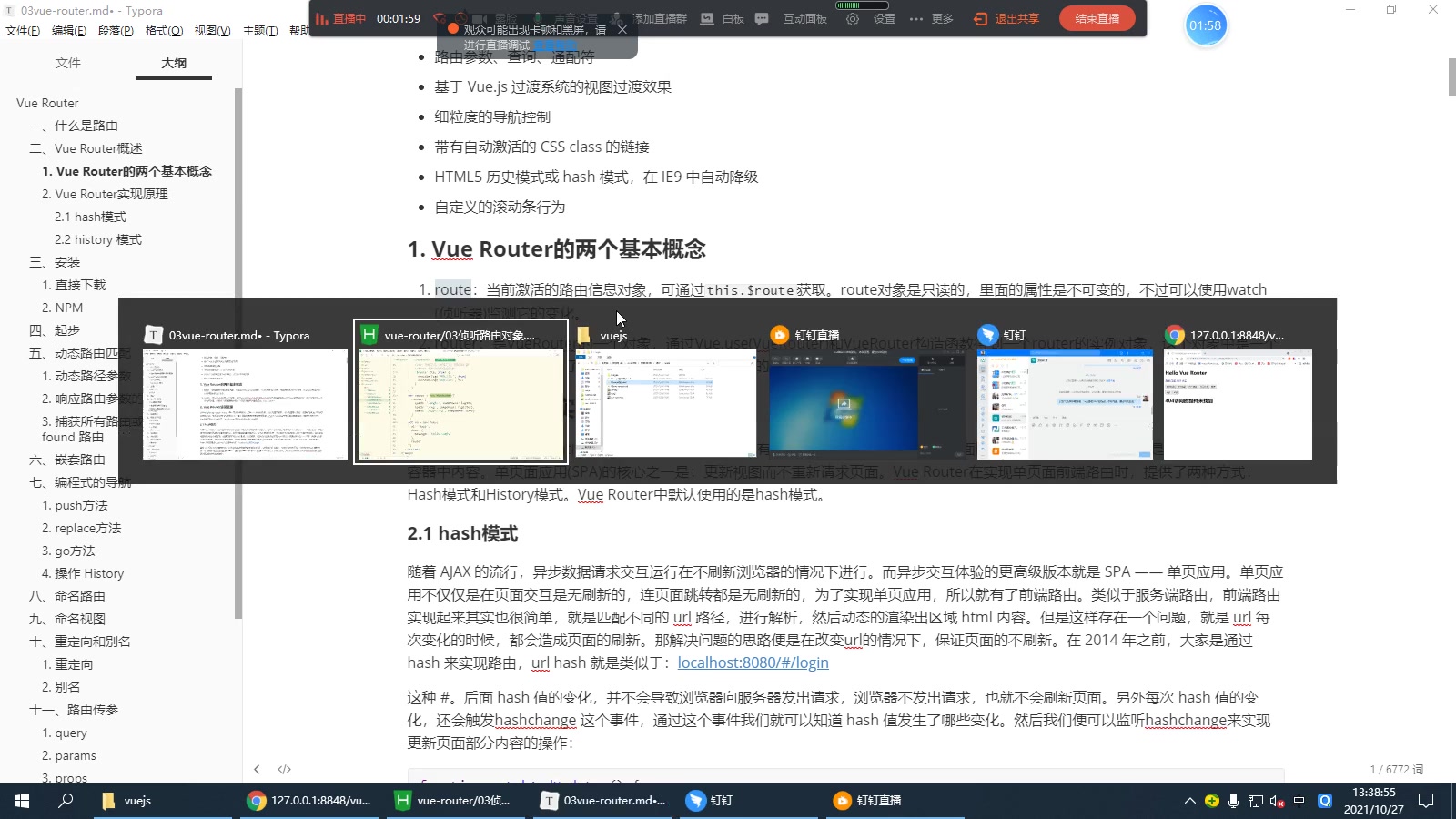Click the document vertical scrollbar thumb
The image size is (1456, 819).
[x=1451, y=77]
